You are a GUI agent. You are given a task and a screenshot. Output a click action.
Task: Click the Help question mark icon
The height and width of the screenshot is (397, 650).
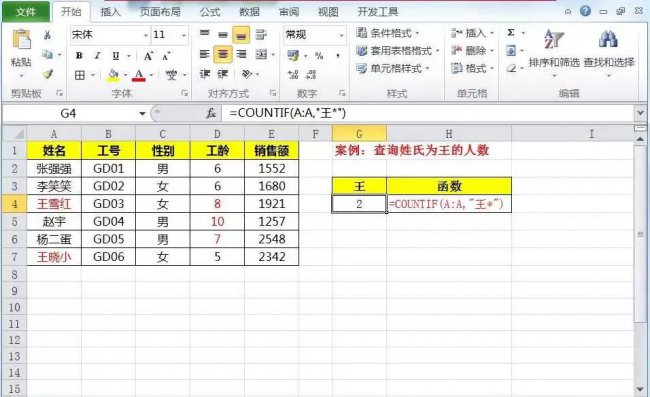[x=586, y=11]
